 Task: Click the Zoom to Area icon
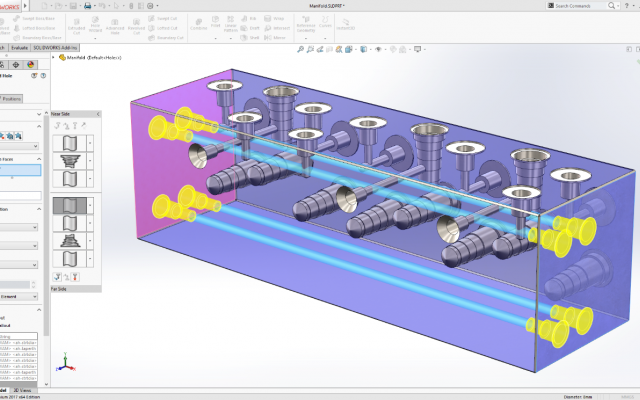[x=310, y=49]
